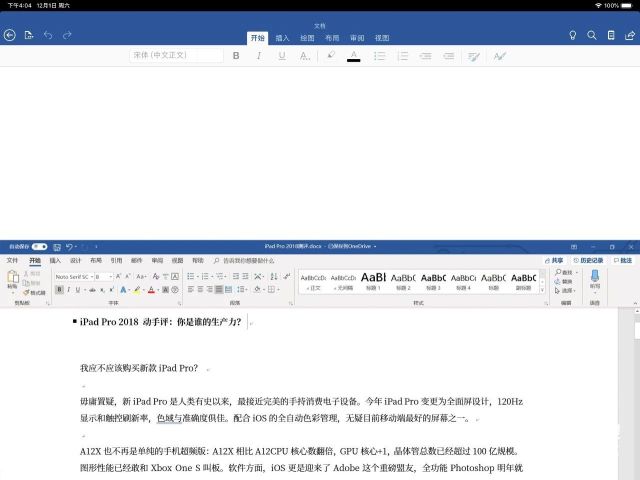Image resolution: width=640 pixels, height=480 pixels.
Task: Click 共享 share button in desktop Word
Action: tap(554, 260)
